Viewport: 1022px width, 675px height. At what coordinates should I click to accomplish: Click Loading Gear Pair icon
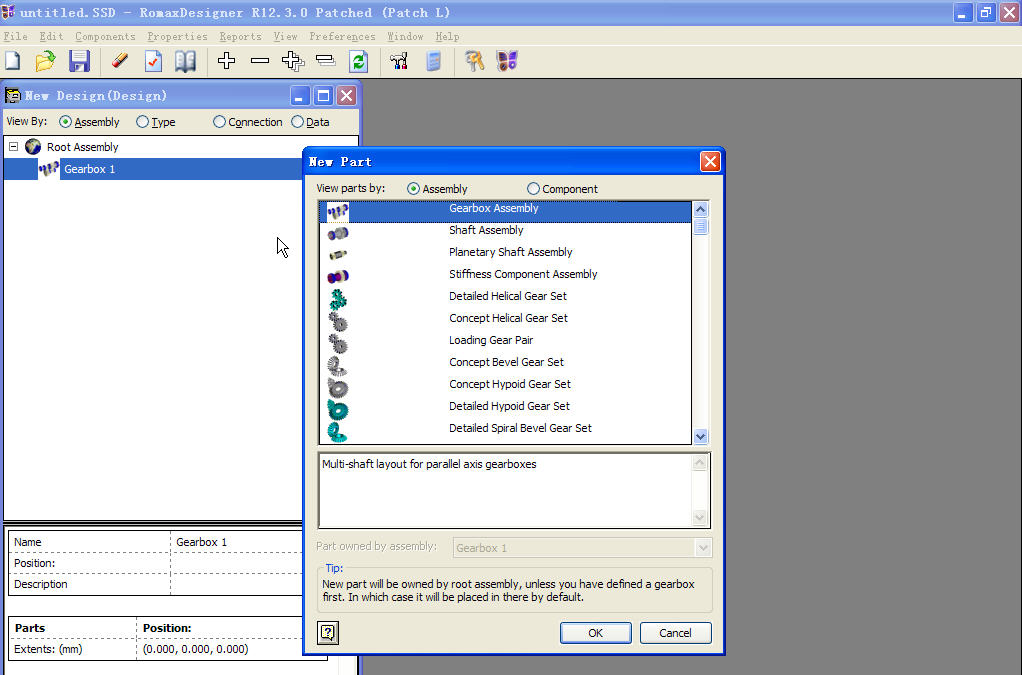(x=338, y=343)
